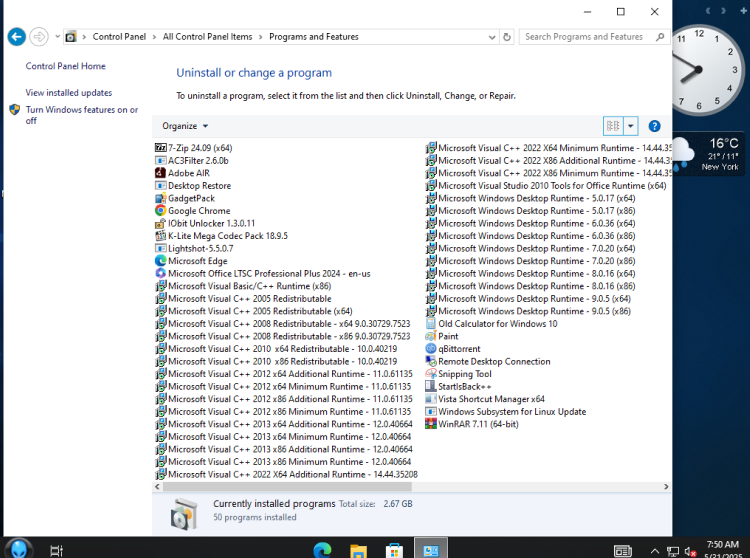
Task: Select the Adobe AIR icon
Action: (x=161, y=173)
